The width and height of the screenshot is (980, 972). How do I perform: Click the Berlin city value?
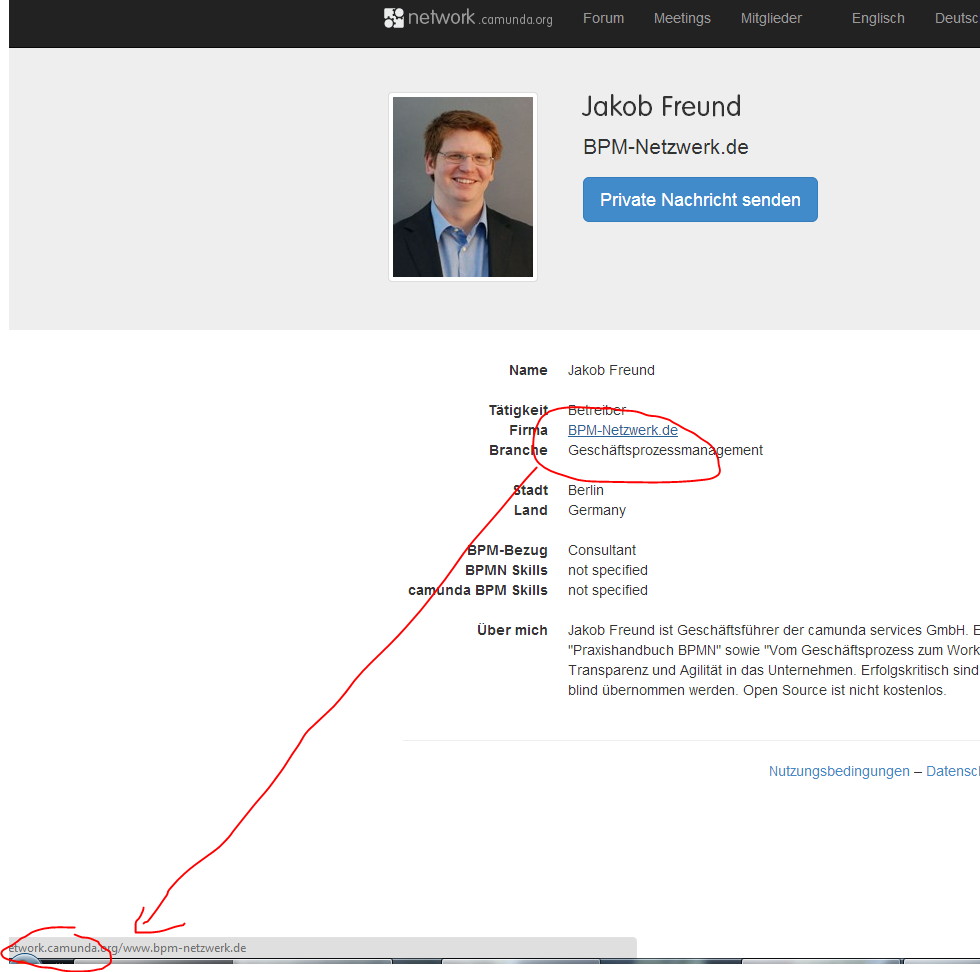[586, 490]
